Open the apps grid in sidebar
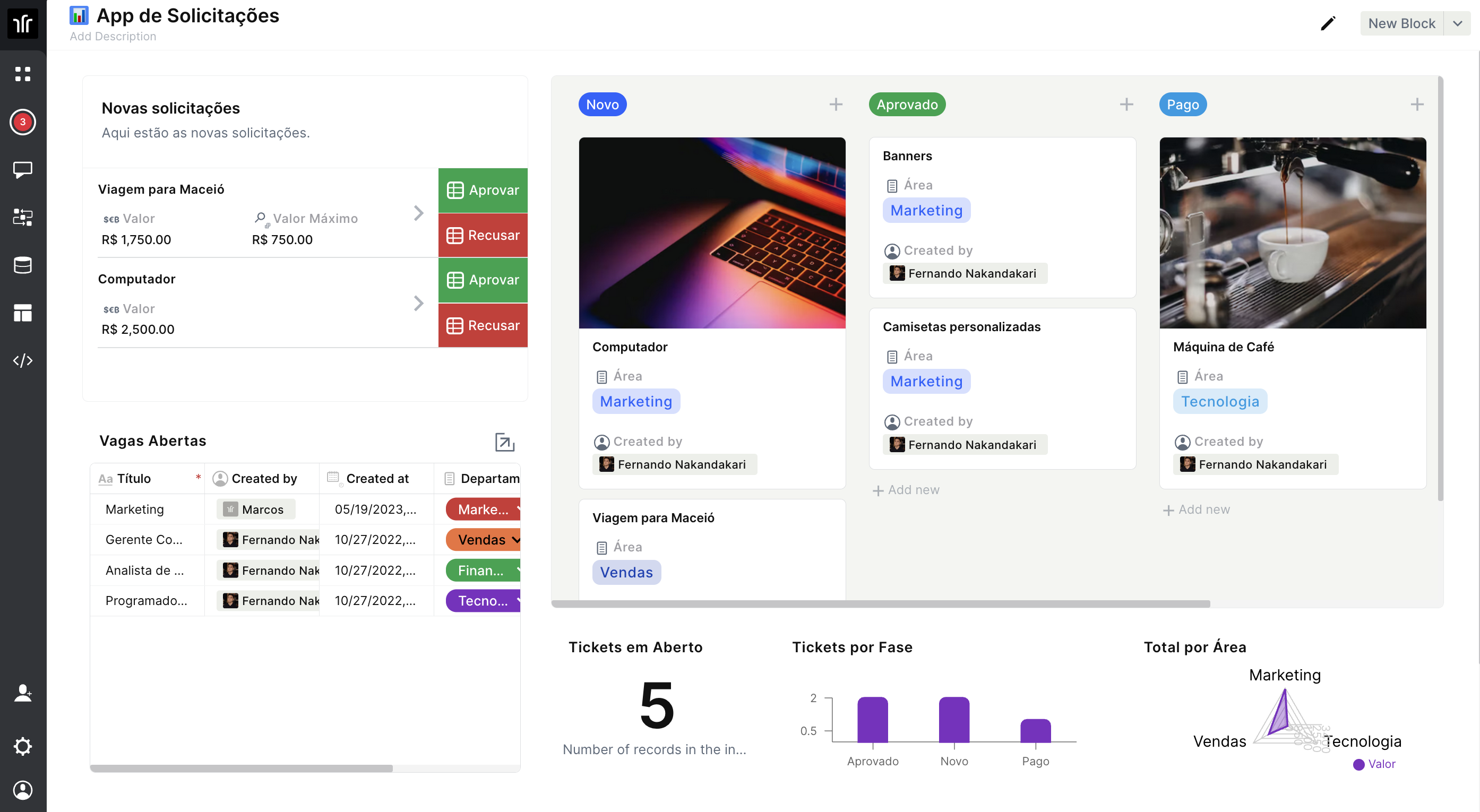This screenshot has width=1480, height=812. [x=22, y=74]
